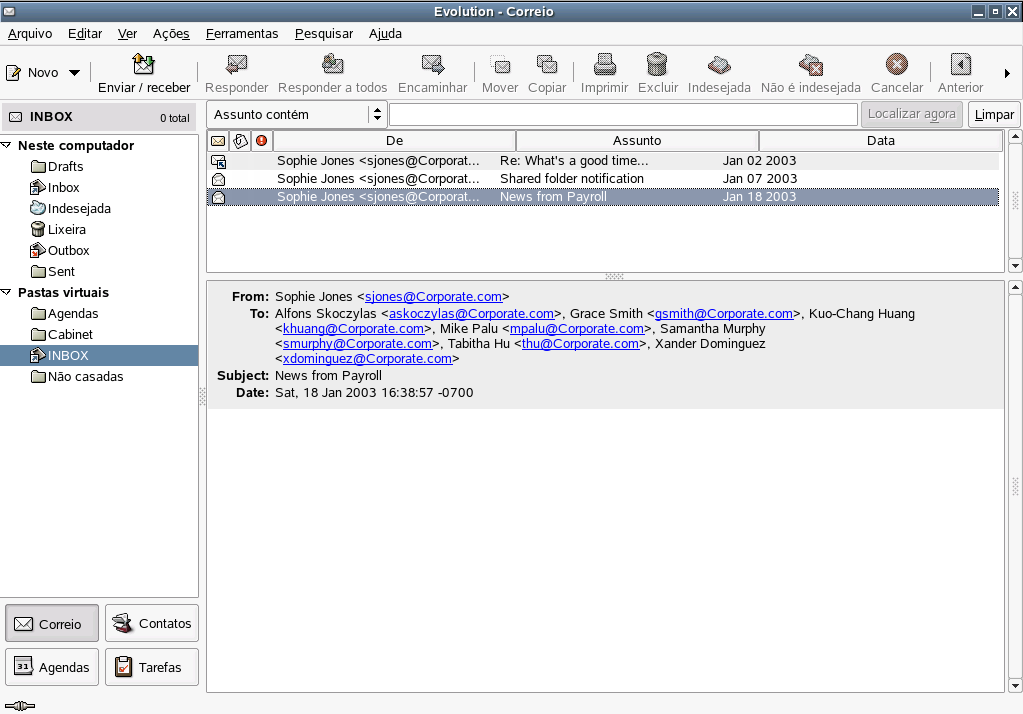Viewport: 1023px width, 714px height.
Task: Open the Assunto contém search dropdown
Action: coord(297,114)
